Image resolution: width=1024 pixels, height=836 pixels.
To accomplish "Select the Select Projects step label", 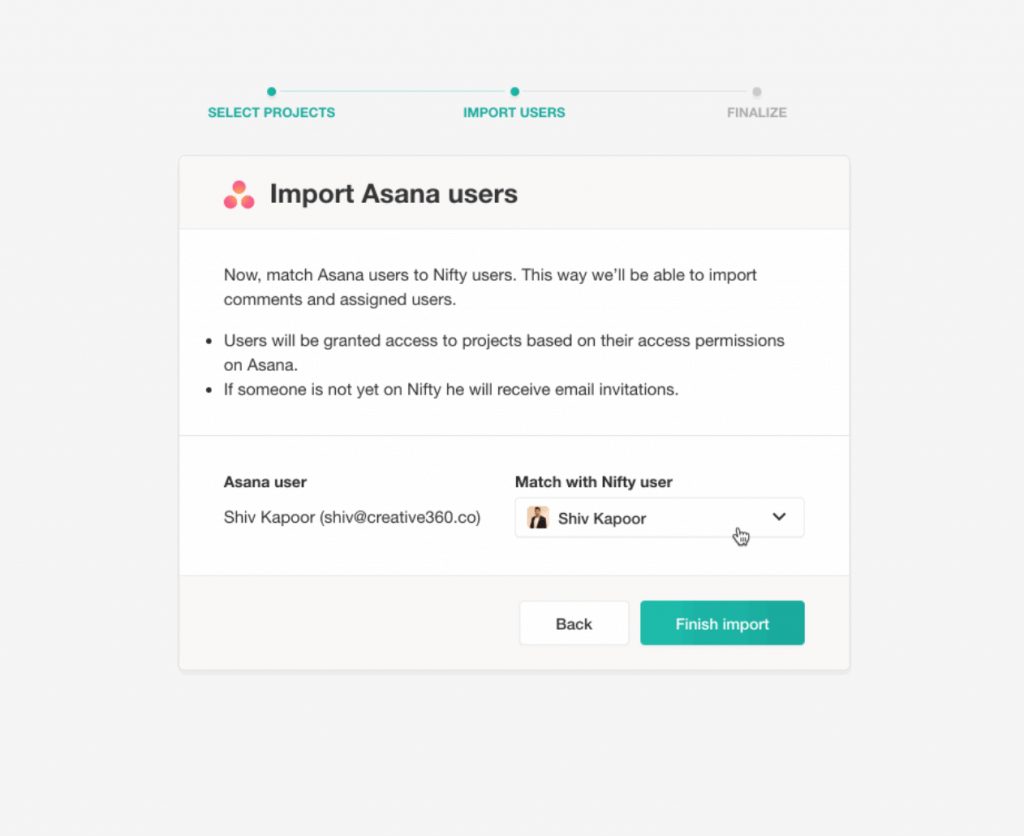I will [x=271, y=112].
